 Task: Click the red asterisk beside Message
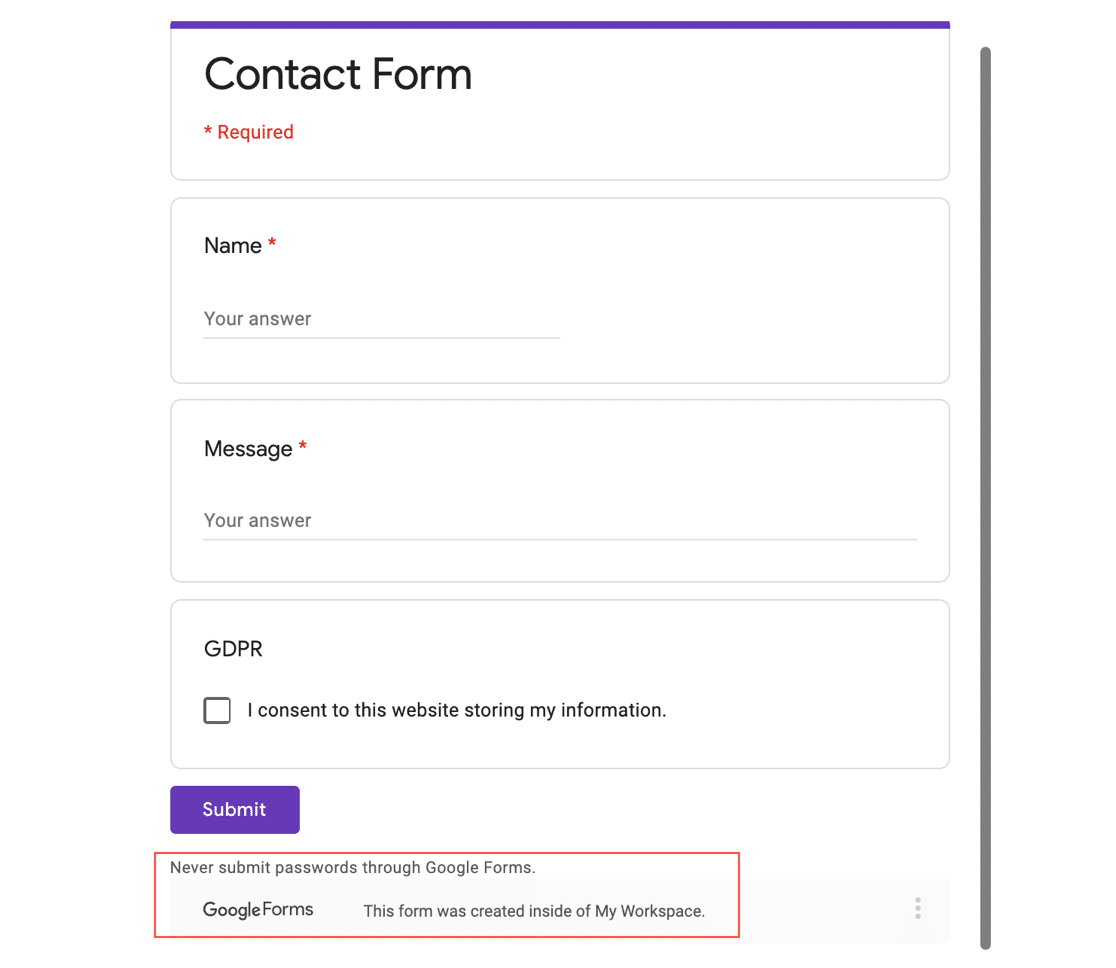coord(302,446)
